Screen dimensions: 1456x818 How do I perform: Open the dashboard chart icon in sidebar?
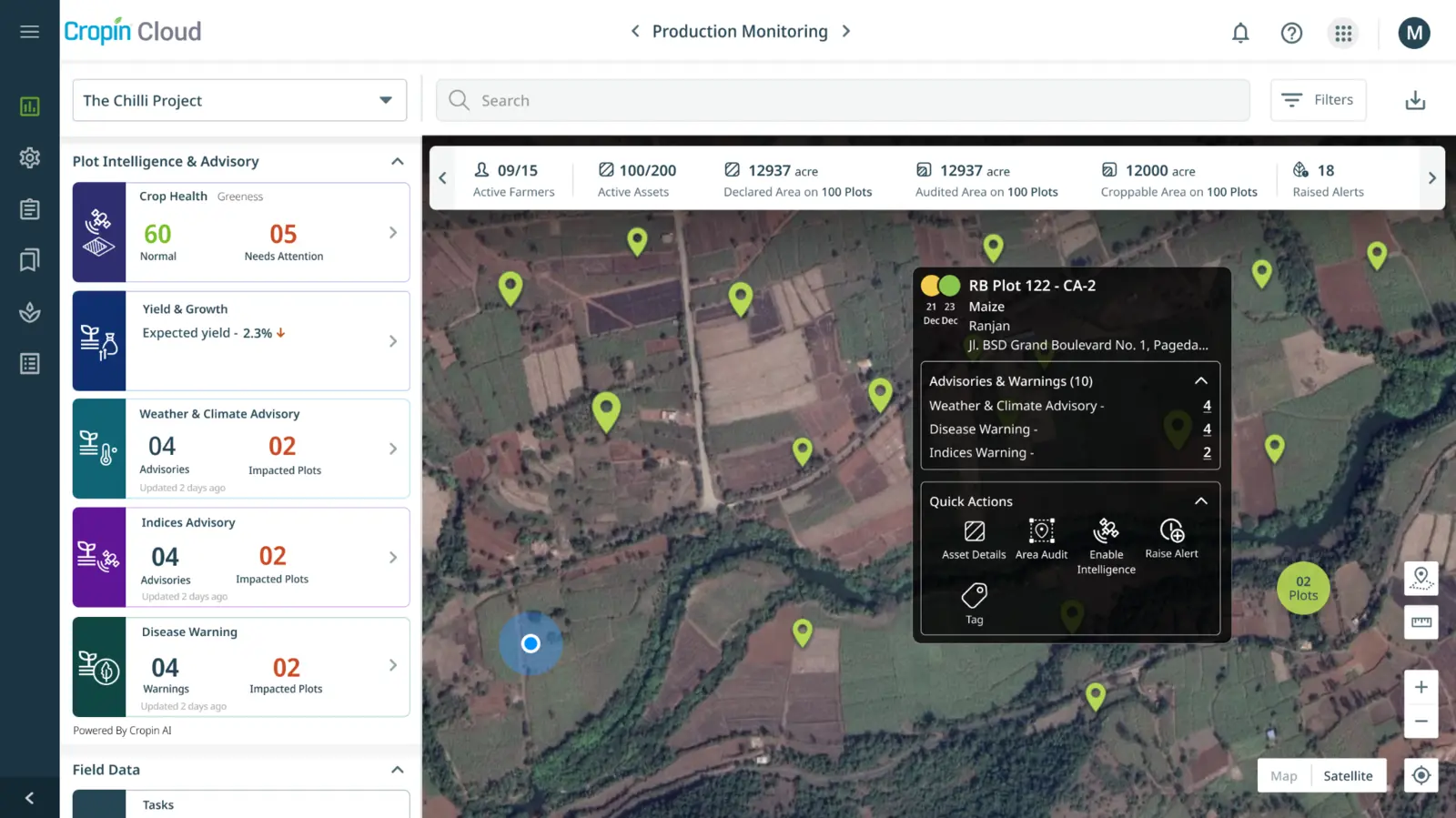(x=30, y=106)
